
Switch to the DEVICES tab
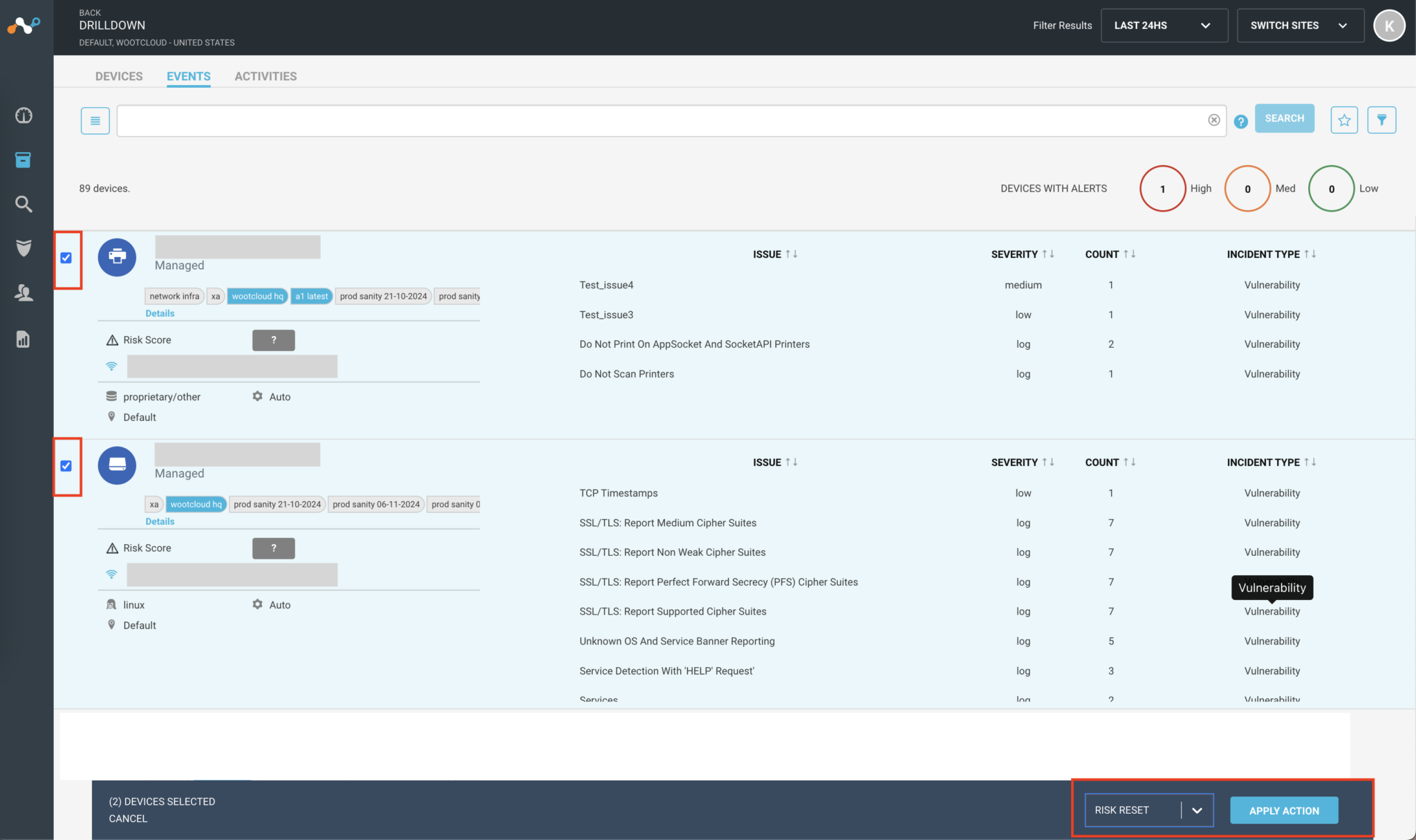[119, 76]
